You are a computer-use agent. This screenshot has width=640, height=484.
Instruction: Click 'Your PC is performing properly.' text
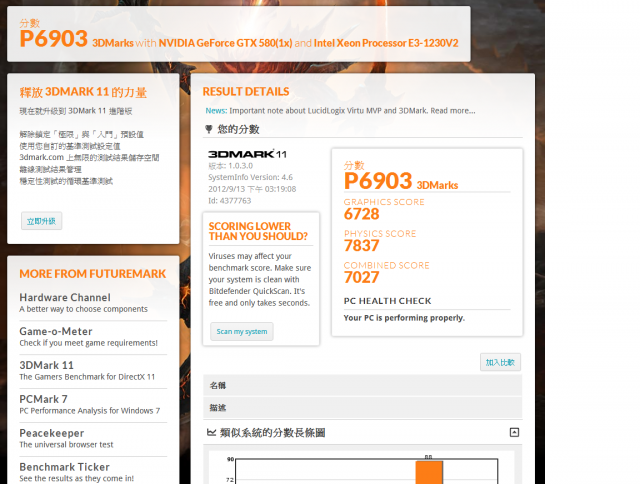tap(404, 317)
